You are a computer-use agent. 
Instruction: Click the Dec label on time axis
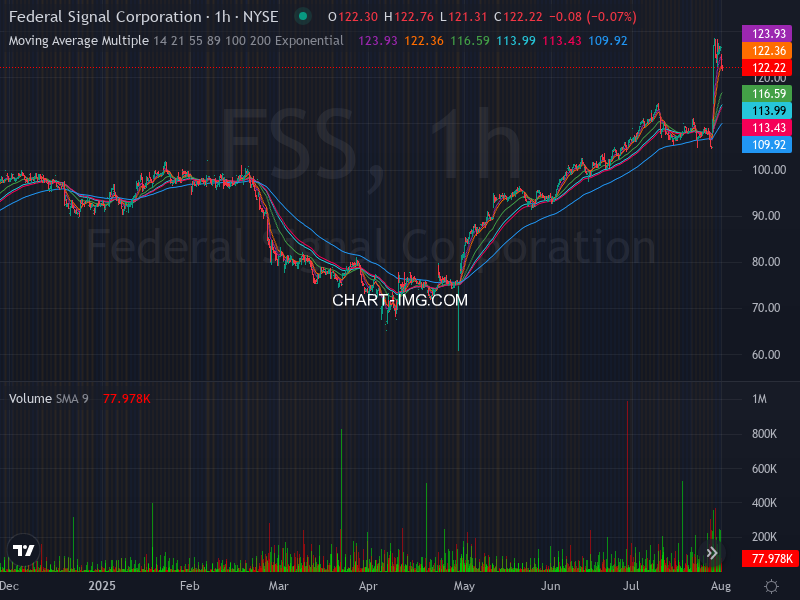click(x=9, y=586)
